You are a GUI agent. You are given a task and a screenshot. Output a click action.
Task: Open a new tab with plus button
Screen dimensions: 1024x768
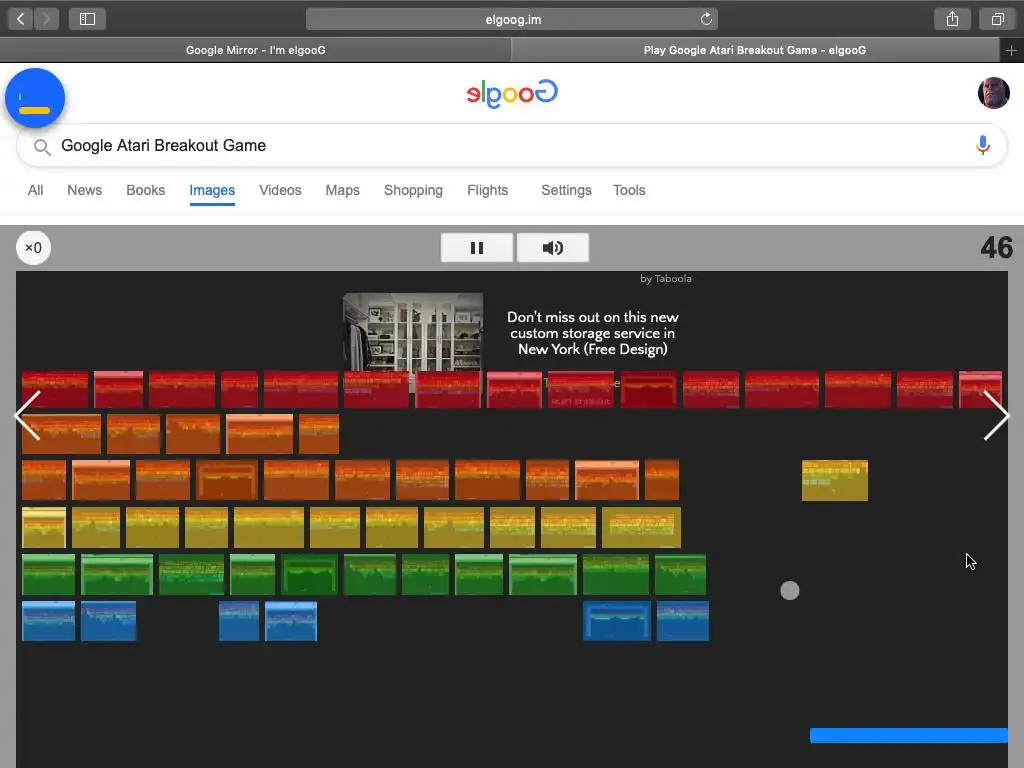1011,50
